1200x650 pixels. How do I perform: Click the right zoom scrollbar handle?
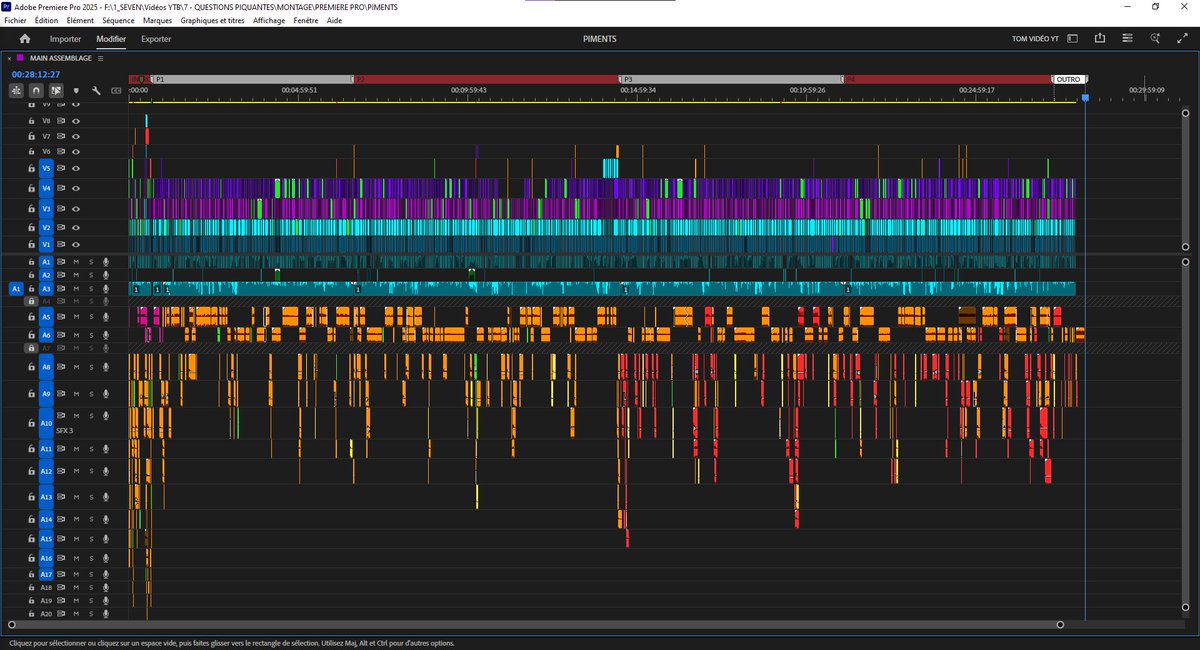pyautogui.click(x=1061, y=625)
